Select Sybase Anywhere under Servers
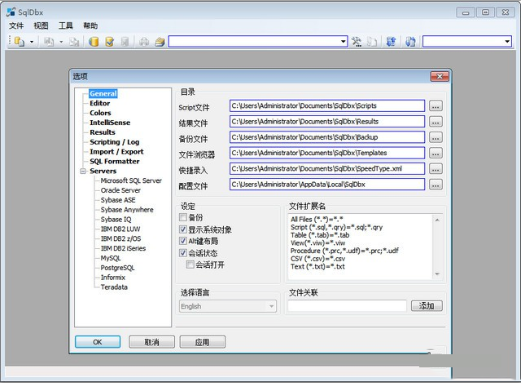The image size is (521, 383). click(127, 210)
